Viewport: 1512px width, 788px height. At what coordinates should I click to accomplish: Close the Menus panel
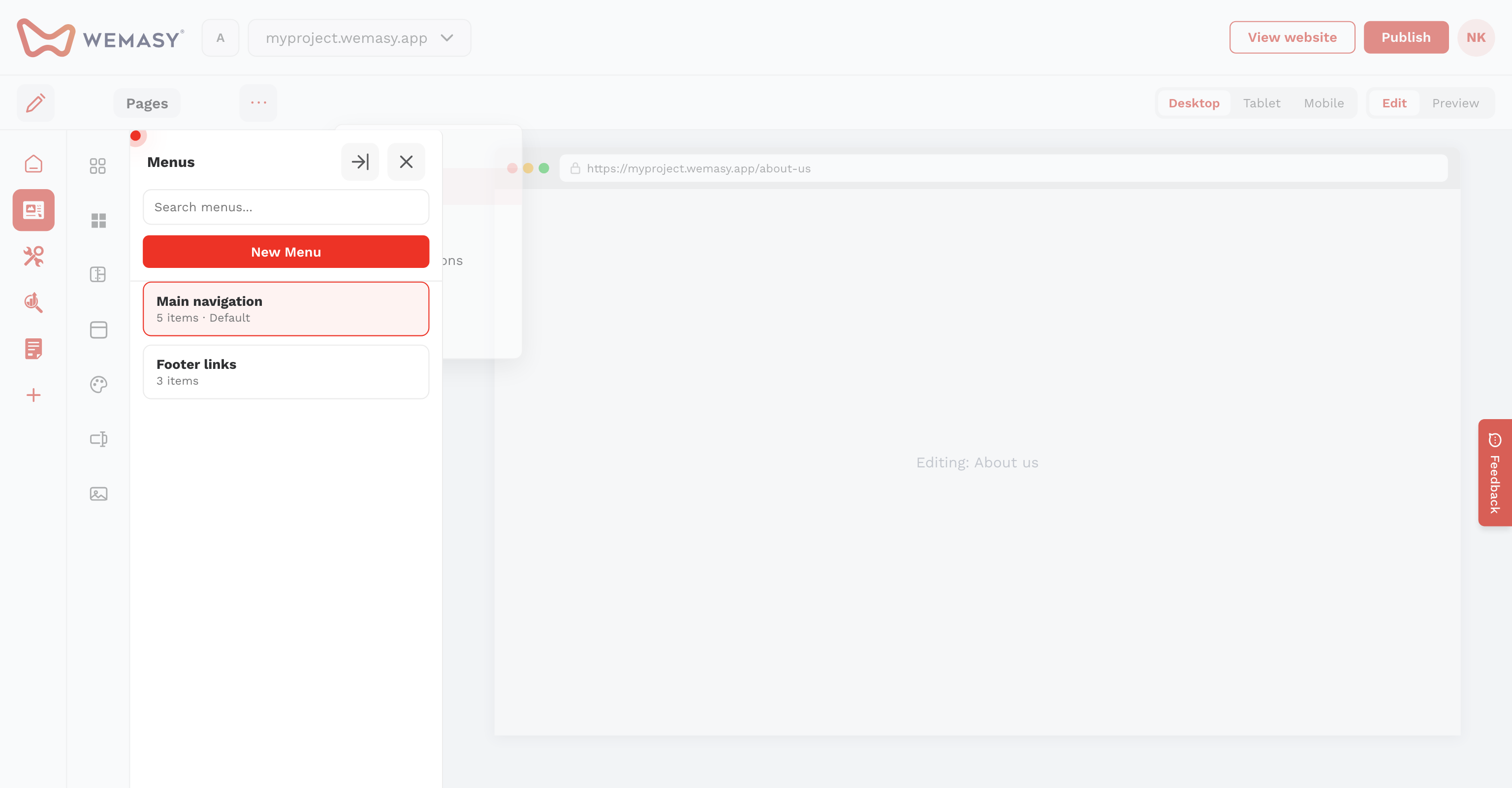pos(406,162)
